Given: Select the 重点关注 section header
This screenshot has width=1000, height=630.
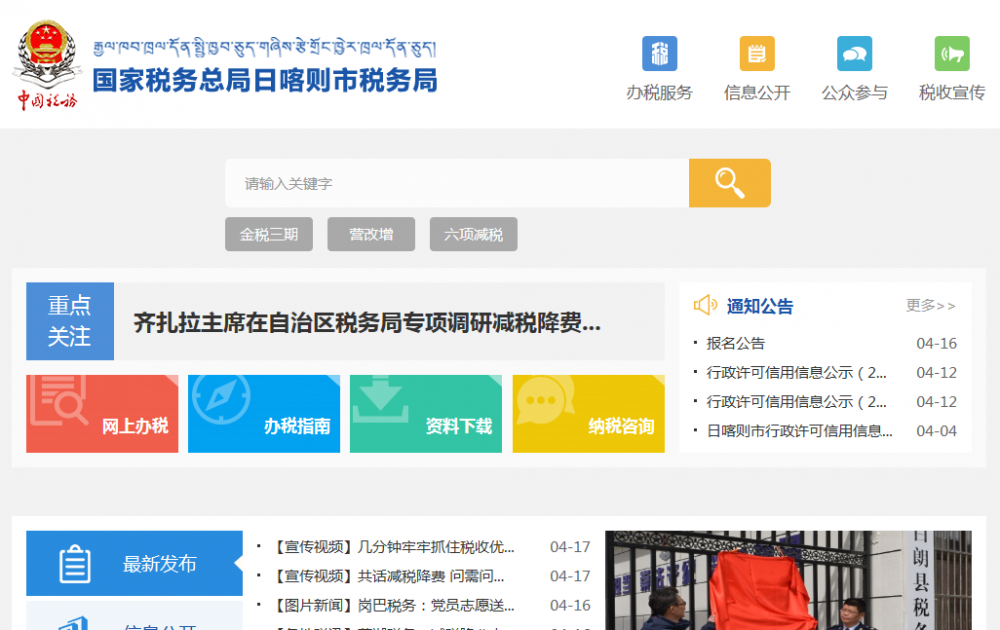Looking at the screenshot, I should (x=69, y=321).
